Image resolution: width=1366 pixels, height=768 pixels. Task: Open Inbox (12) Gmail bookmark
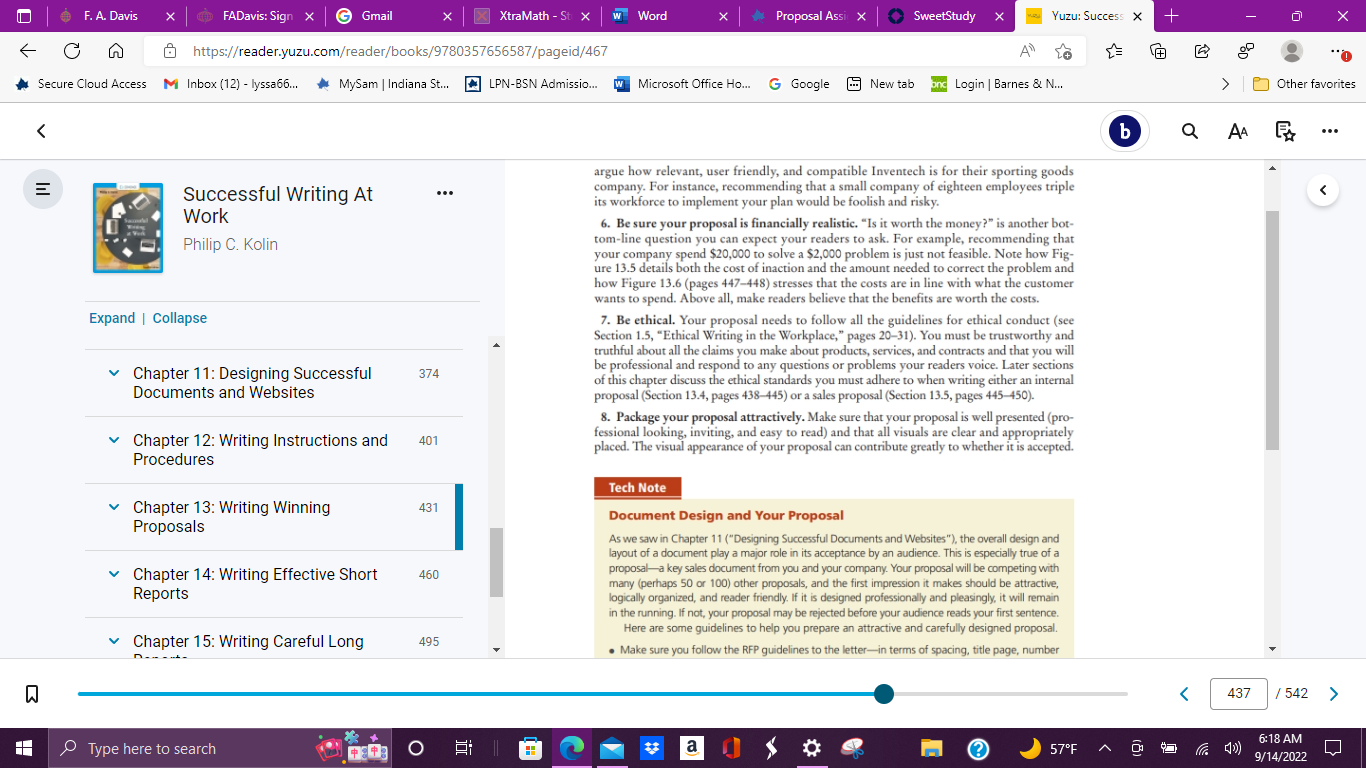(231, 84)
